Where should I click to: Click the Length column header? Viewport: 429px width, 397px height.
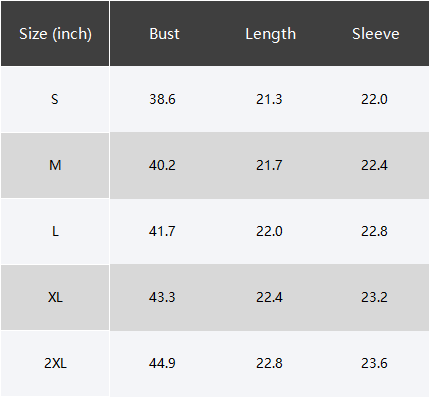click(x=270, y=34)
